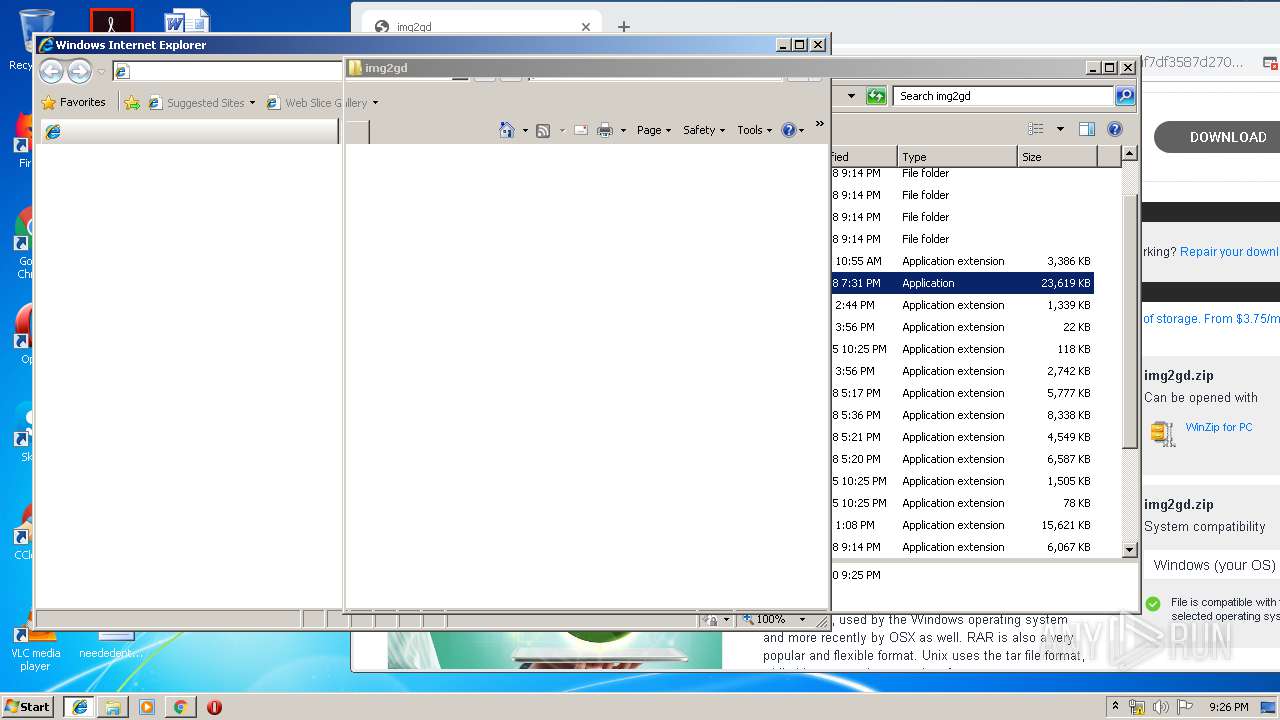Refresh the img2gd folder view
The height and width of the screenshot is (720, 1280).
876,96
